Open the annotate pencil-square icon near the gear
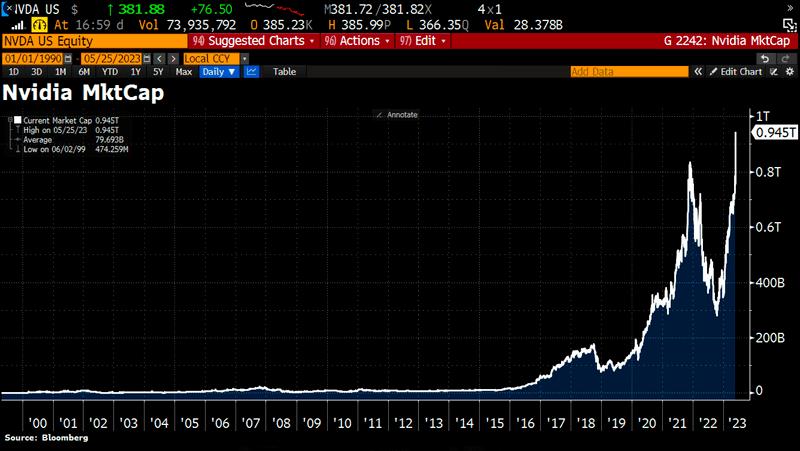This screenshot has height=451, width=800. (x=774, y=72)
